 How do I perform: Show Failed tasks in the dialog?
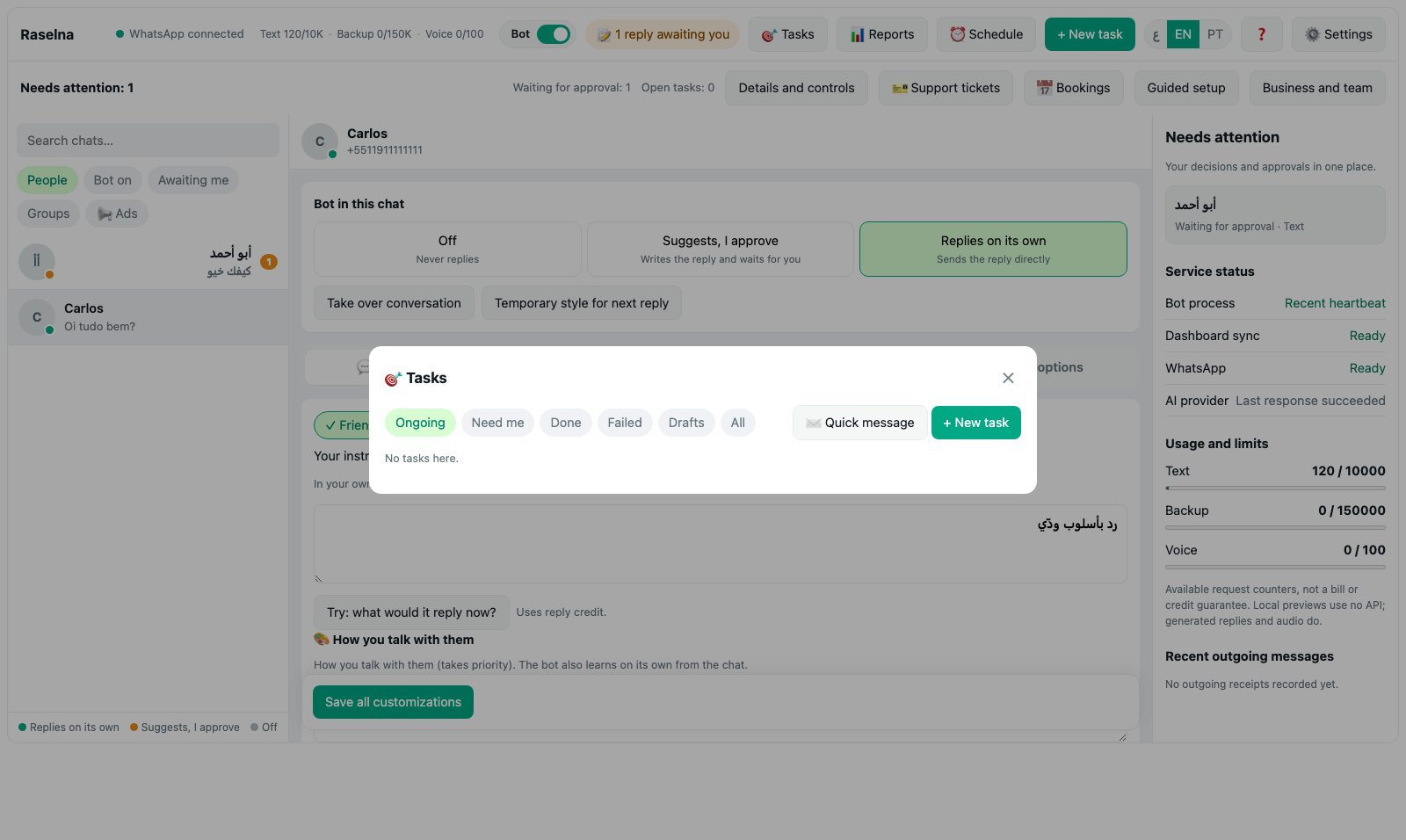[625, 423]
